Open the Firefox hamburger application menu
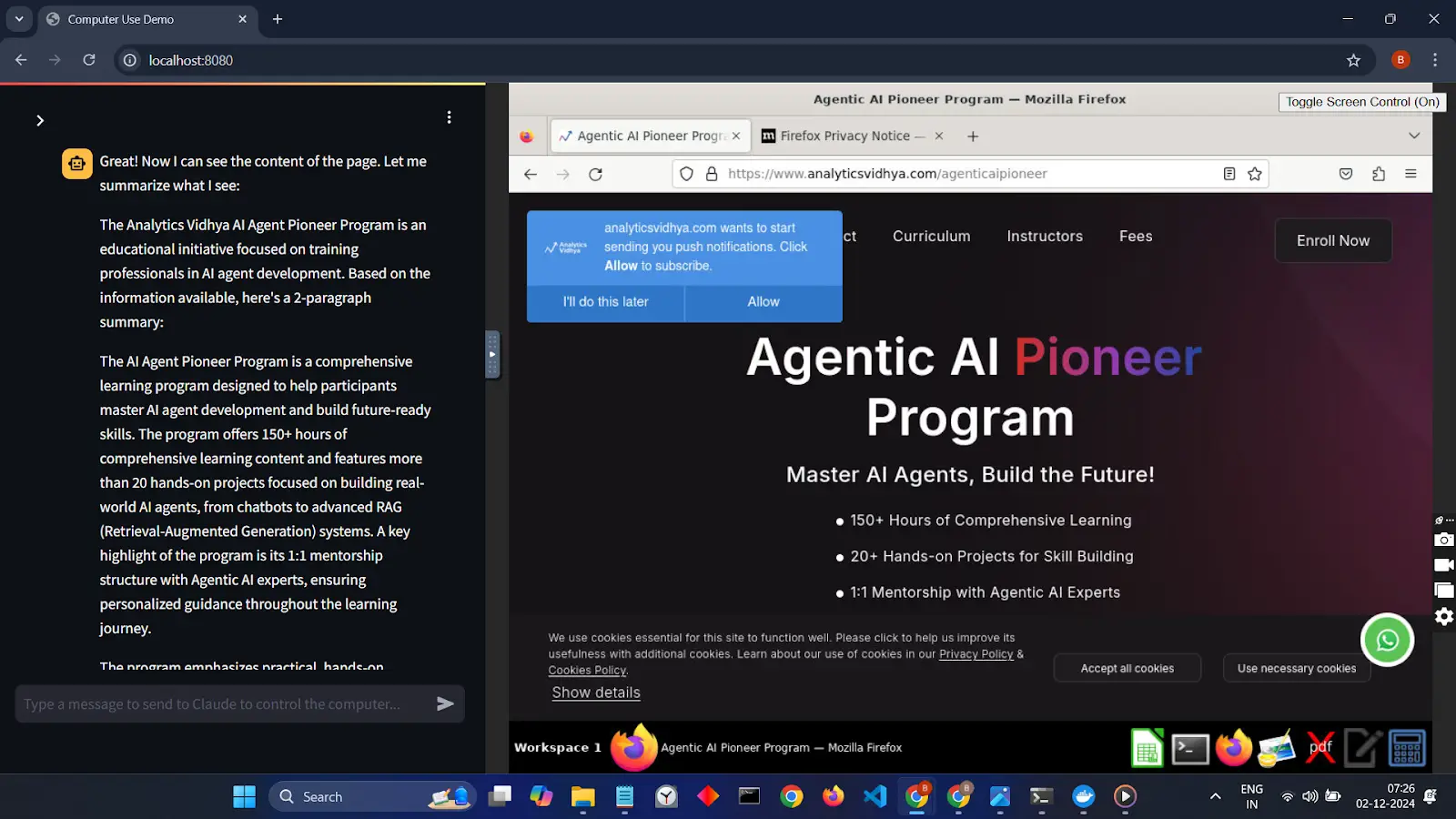Viewport: 1456px width, 819px height. click(x=1410, y=174)
